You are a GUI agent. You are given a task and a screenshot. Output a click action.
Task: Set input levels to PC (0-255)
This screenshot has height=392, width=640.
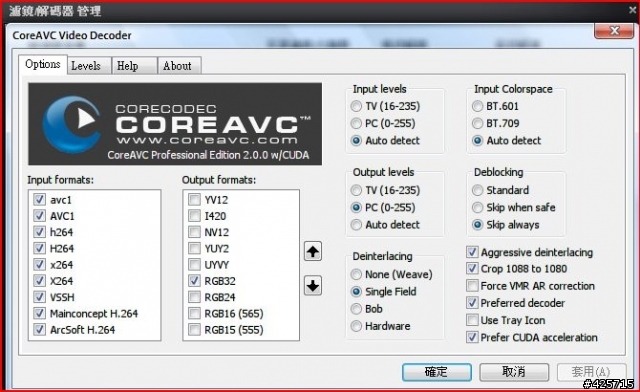coord(356,123)
